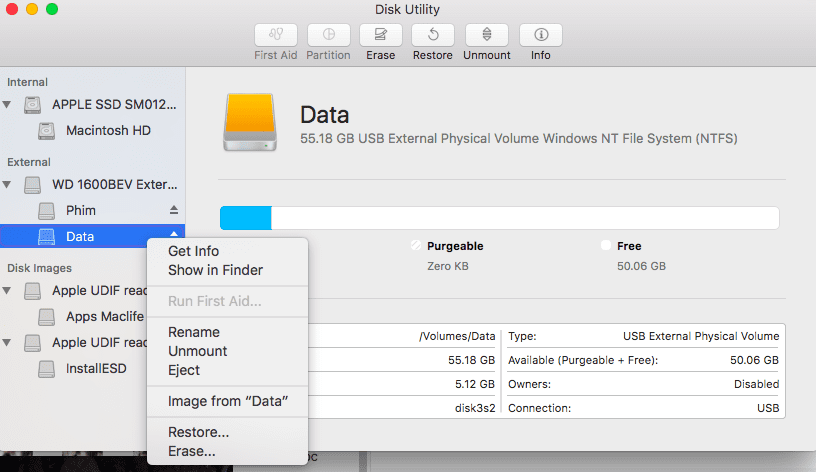Open the Info toolbar button
The height and width of the screenshot is (472, 816).
(x=540, y=35)
